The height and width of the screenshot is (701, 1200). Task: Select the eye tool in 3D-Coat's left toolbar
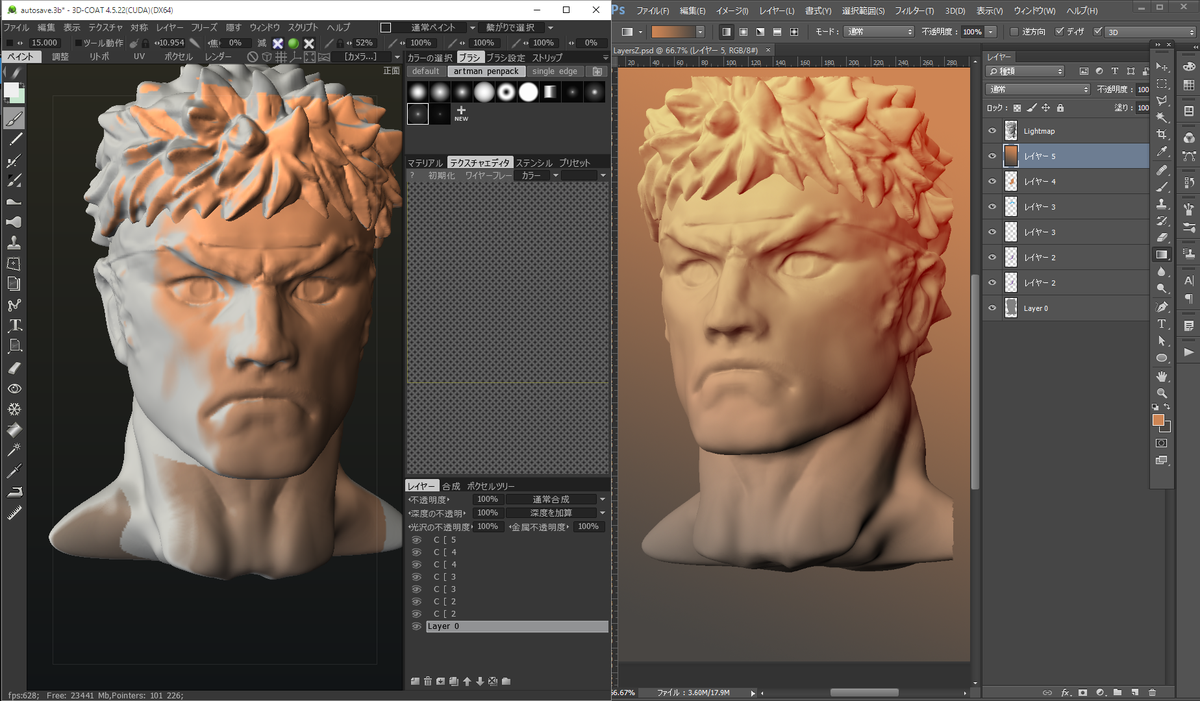[15, 388]
